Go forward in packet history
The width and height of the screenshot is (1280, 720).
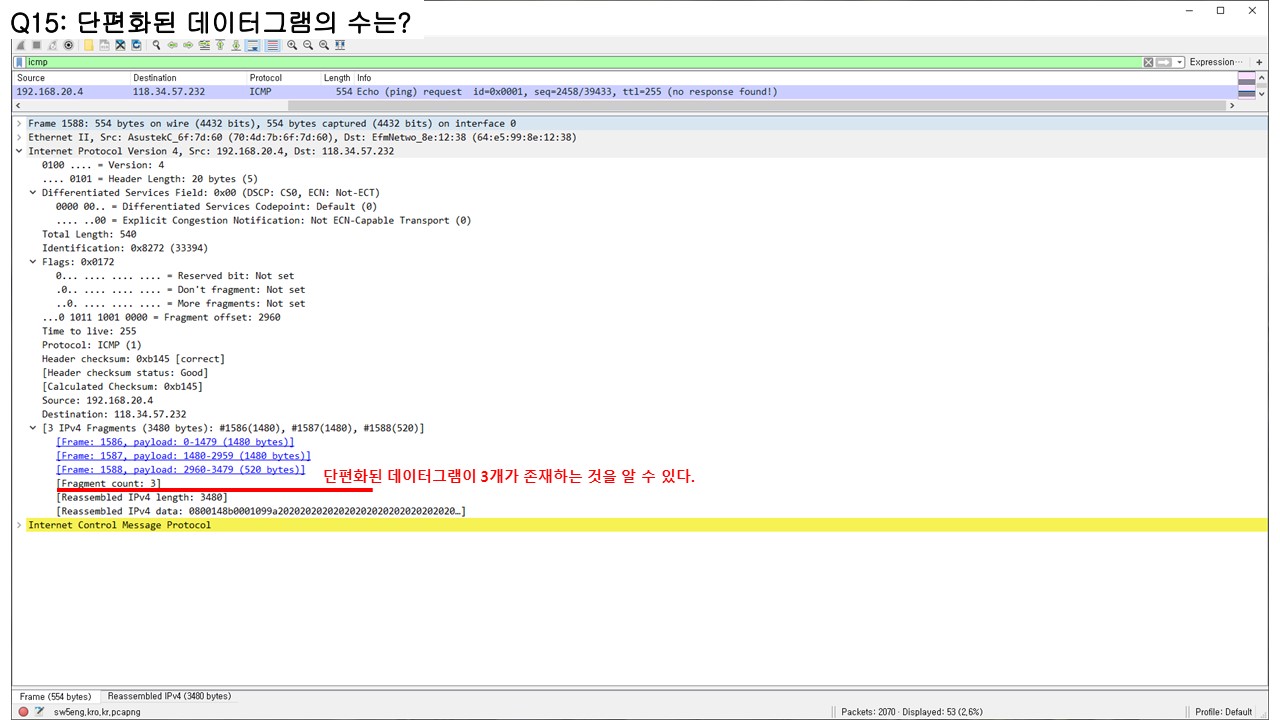coord(188,45)
